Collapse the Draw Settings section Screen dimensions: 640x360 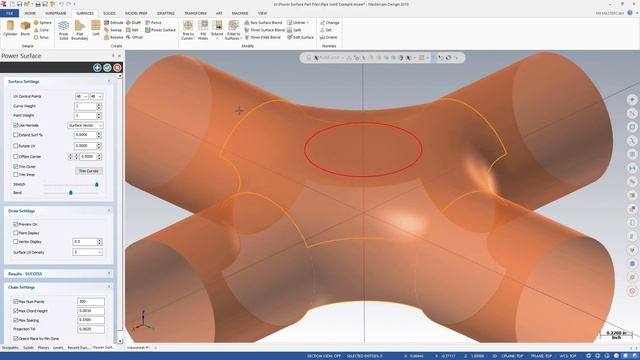click(109, 211)
